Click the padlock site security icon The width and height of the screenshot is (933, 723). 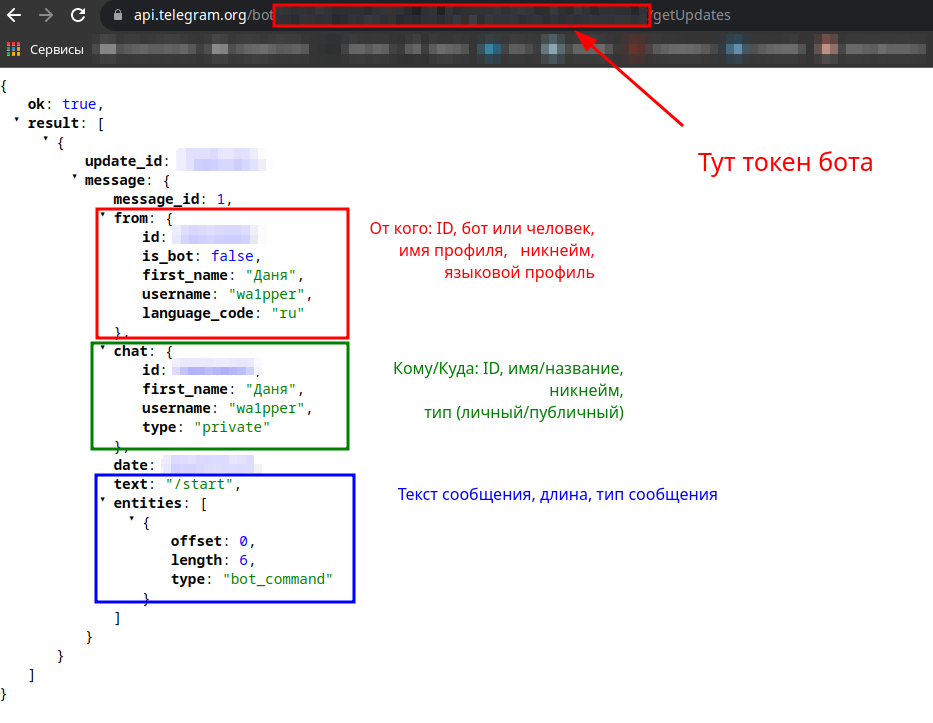(x=118, y=15)
